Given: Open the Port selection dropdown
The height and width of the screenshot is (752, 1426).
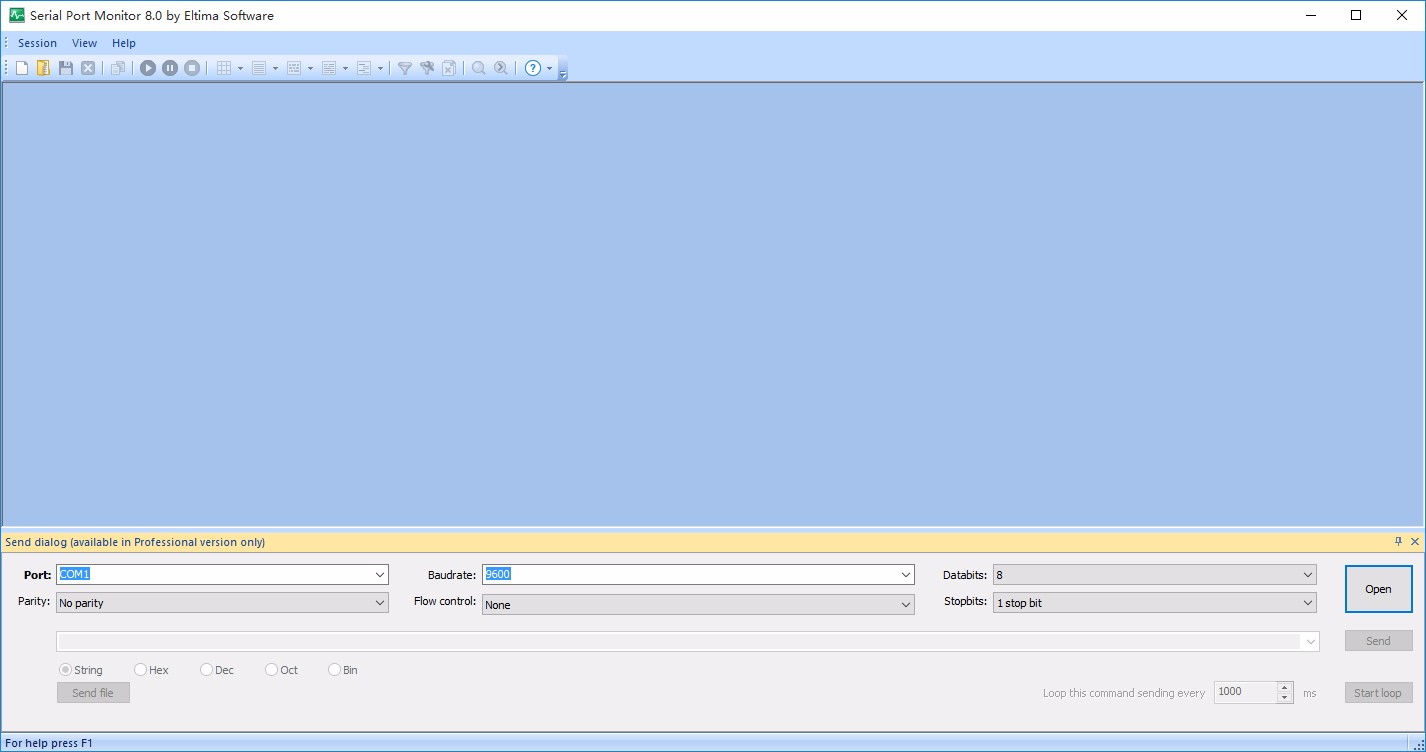Looking at the screenshot, I should [380, 574].
